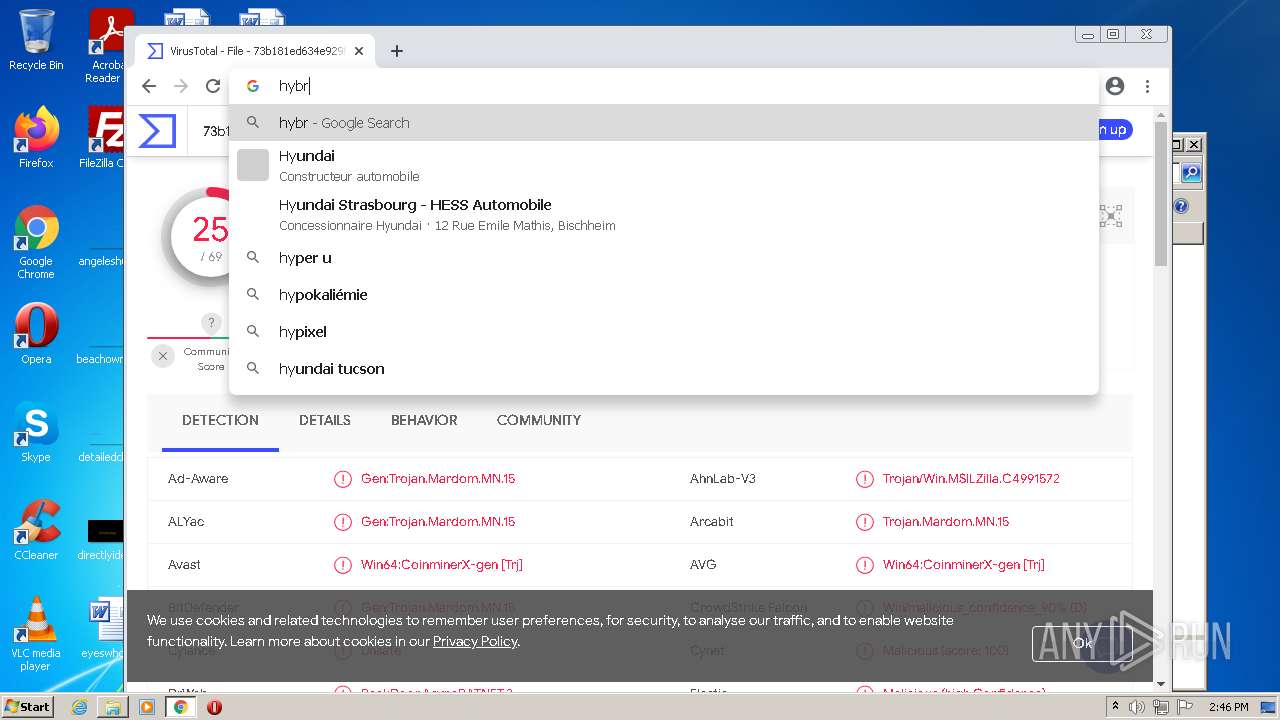The image size is (1280, 720).
Task: Switch to the DETAILS tab
Action: point(325,420)
